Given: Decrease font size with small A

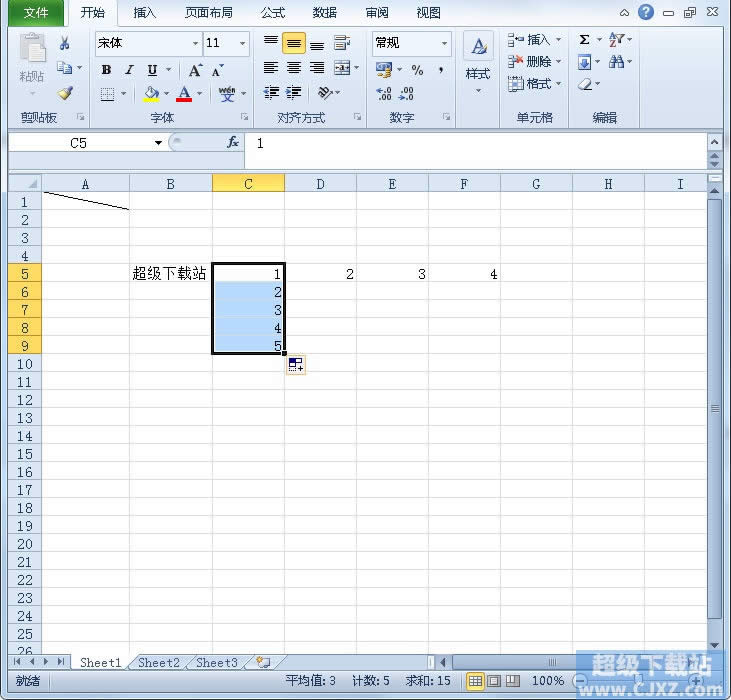Looking at the screenshot, I should [x=218, y=70].
